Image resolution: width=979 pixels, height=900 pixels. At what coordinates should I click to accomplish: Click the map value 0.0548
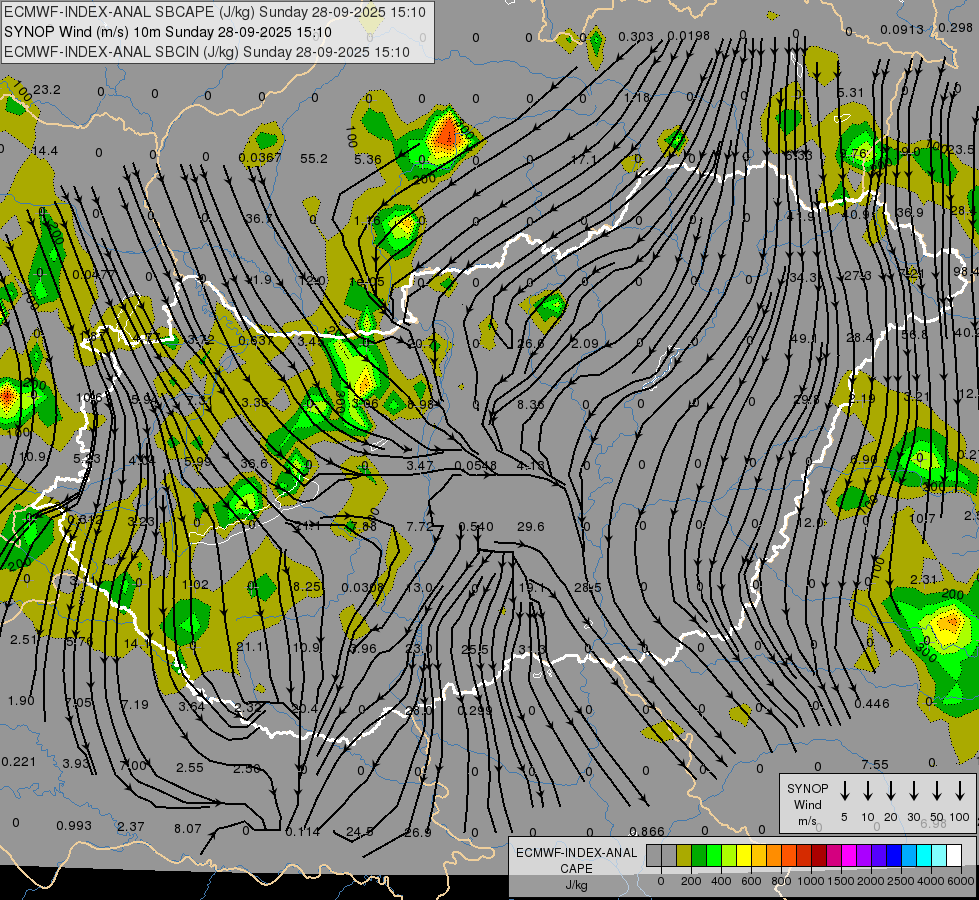(x=476, y=466)
